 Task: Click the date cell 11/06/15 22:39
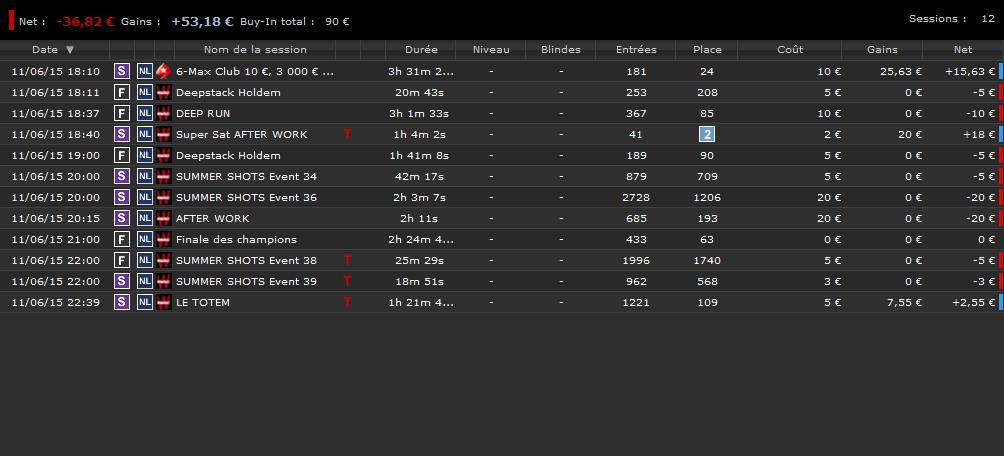click(x=56, y=302)
